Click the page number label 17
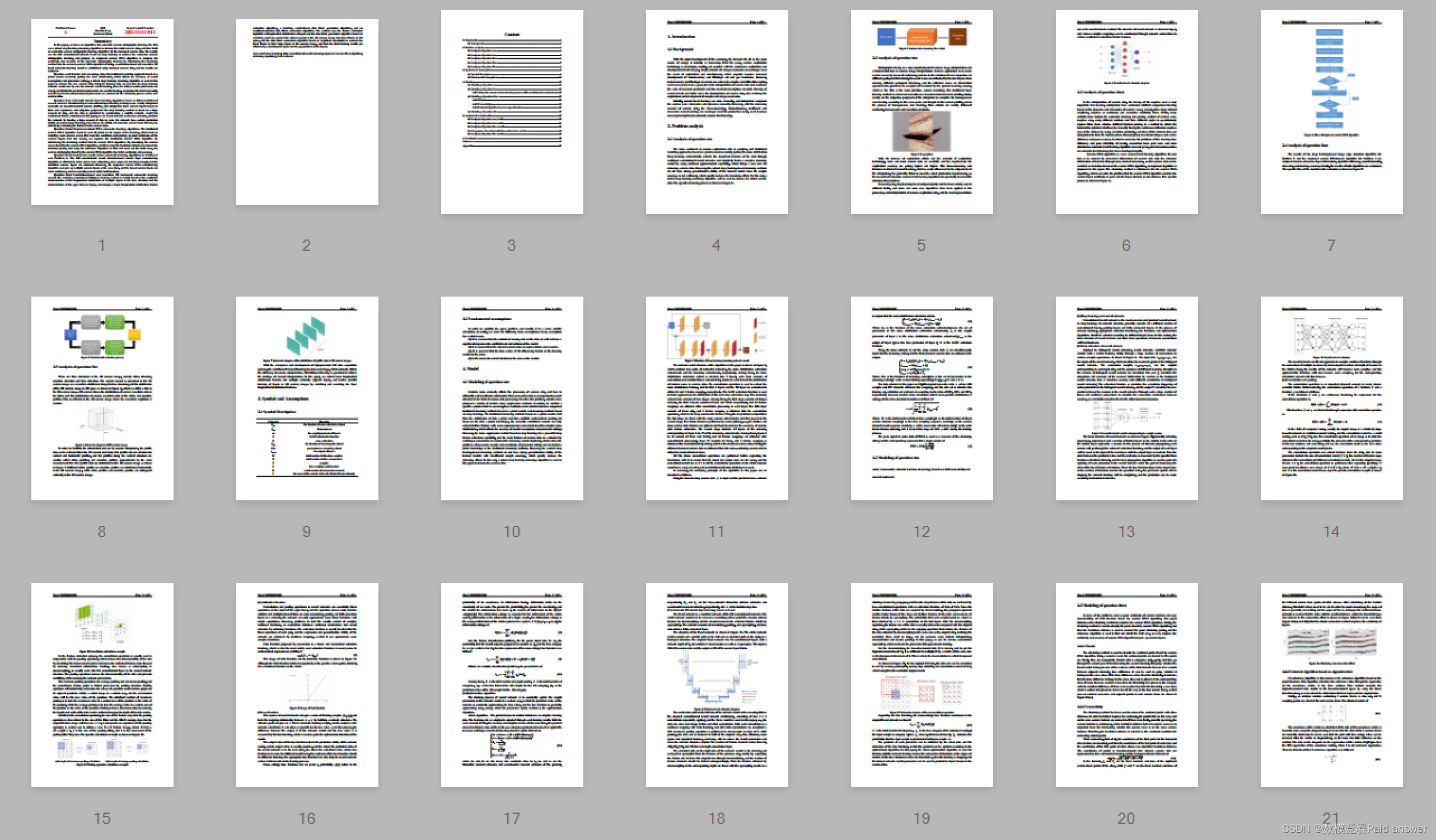Screen dimensions: 1436x840 pos(512,818)
